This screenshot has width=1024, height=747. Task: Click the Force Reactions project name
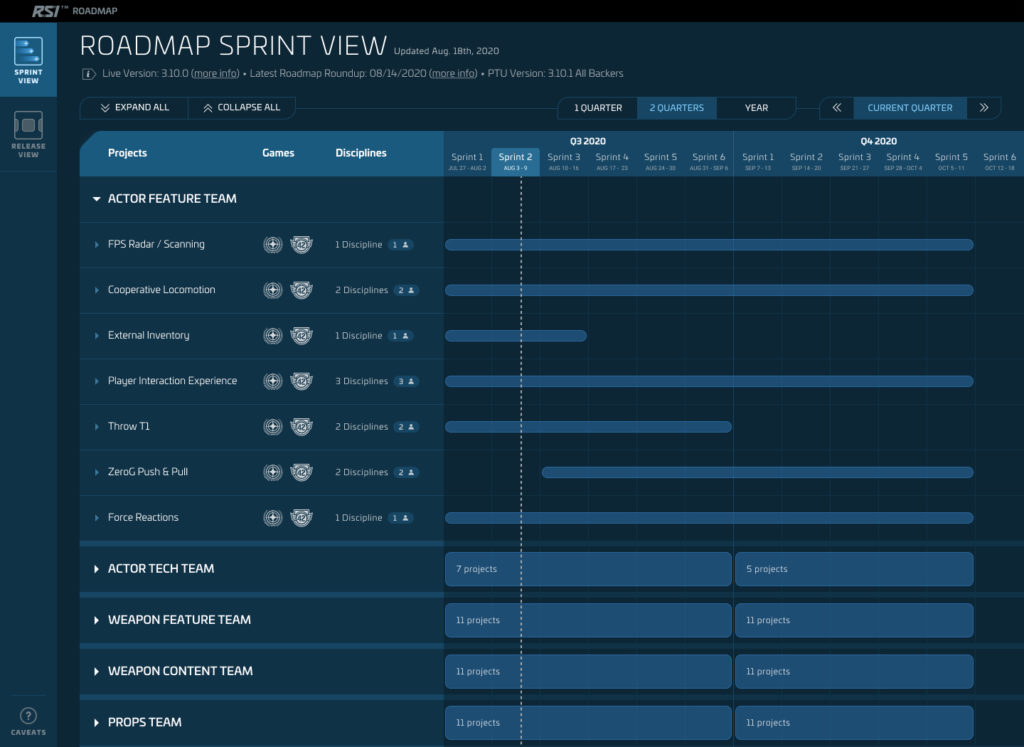click(143, 518)
